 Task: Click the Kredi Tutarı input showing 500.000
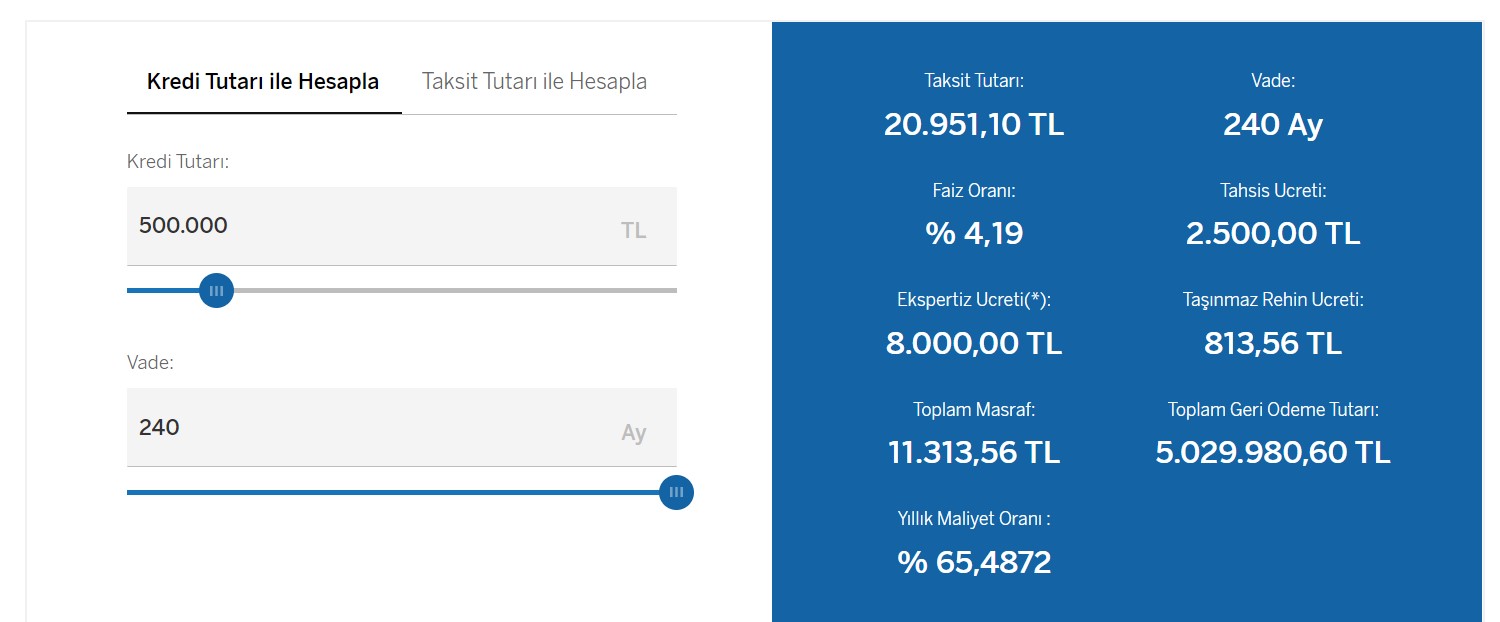(401, 226)
